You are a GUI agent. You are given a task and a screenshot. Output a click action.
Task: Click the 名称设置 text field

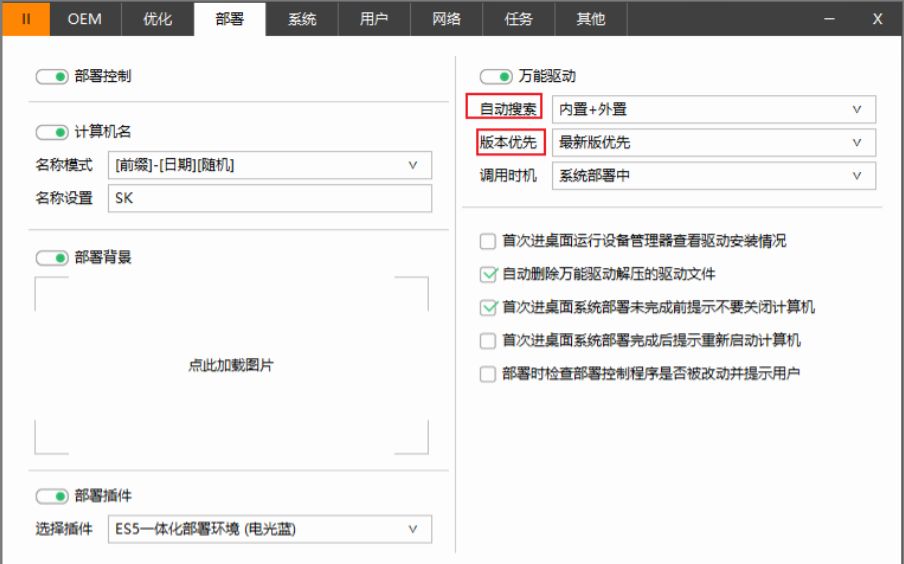click(x=270, y=198)
